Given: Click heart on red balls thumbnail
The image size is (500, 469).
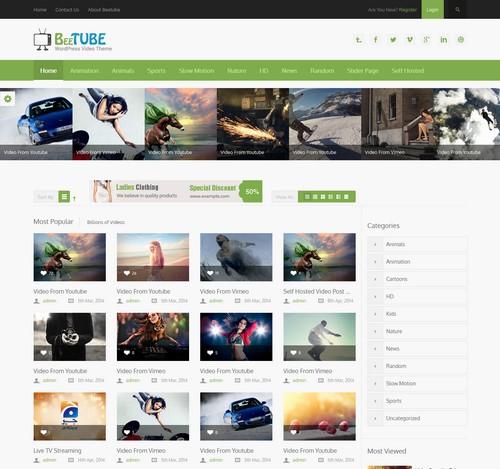Looking at the screenshot, I should (293, 432).
